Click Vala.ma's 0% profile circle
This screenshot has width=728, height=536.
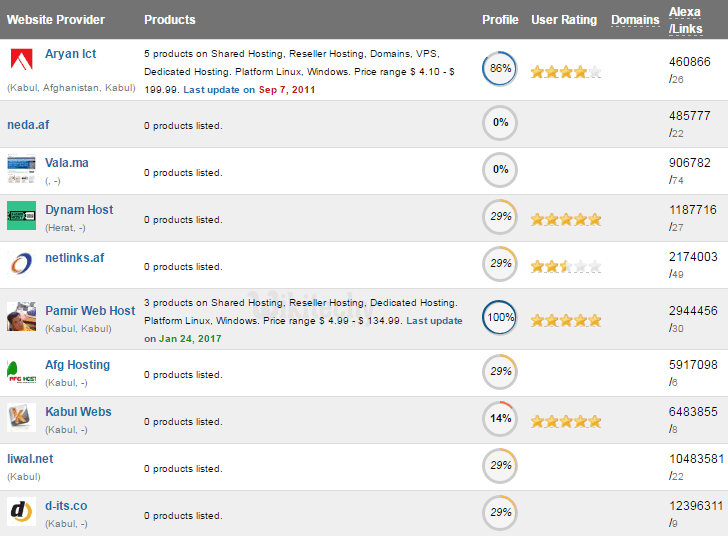[x=500, y=170]
